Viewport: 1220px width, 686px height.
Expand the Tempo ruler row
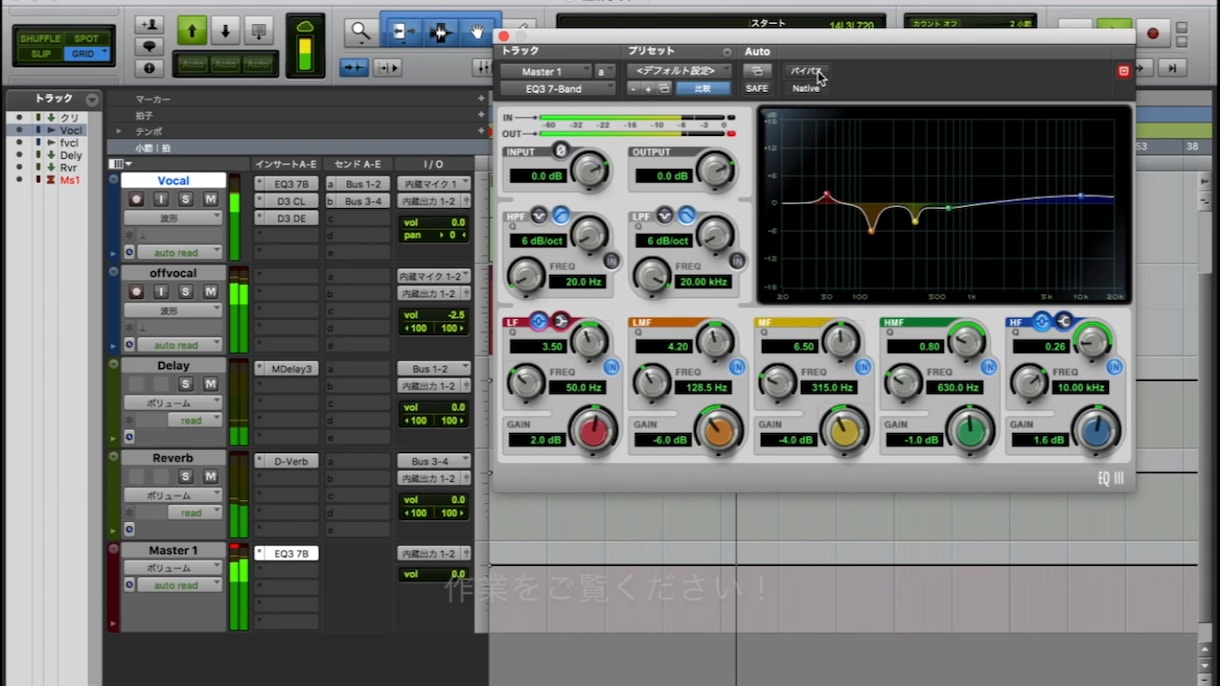coord(119,131)
